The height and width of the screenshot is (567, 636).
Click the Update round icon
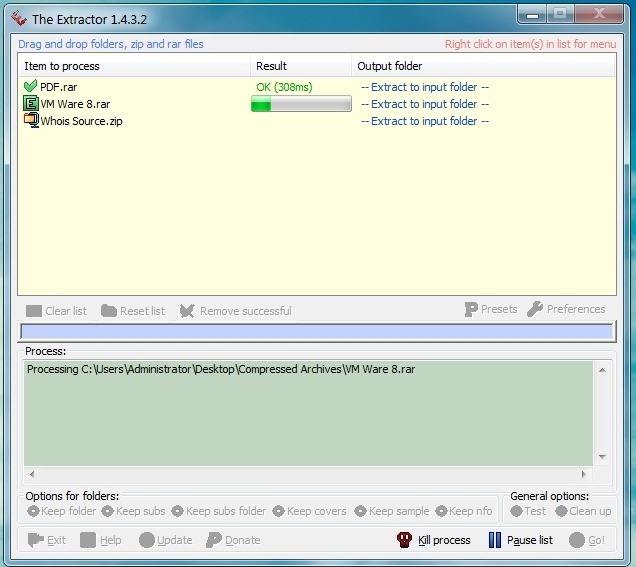(146, 540)
